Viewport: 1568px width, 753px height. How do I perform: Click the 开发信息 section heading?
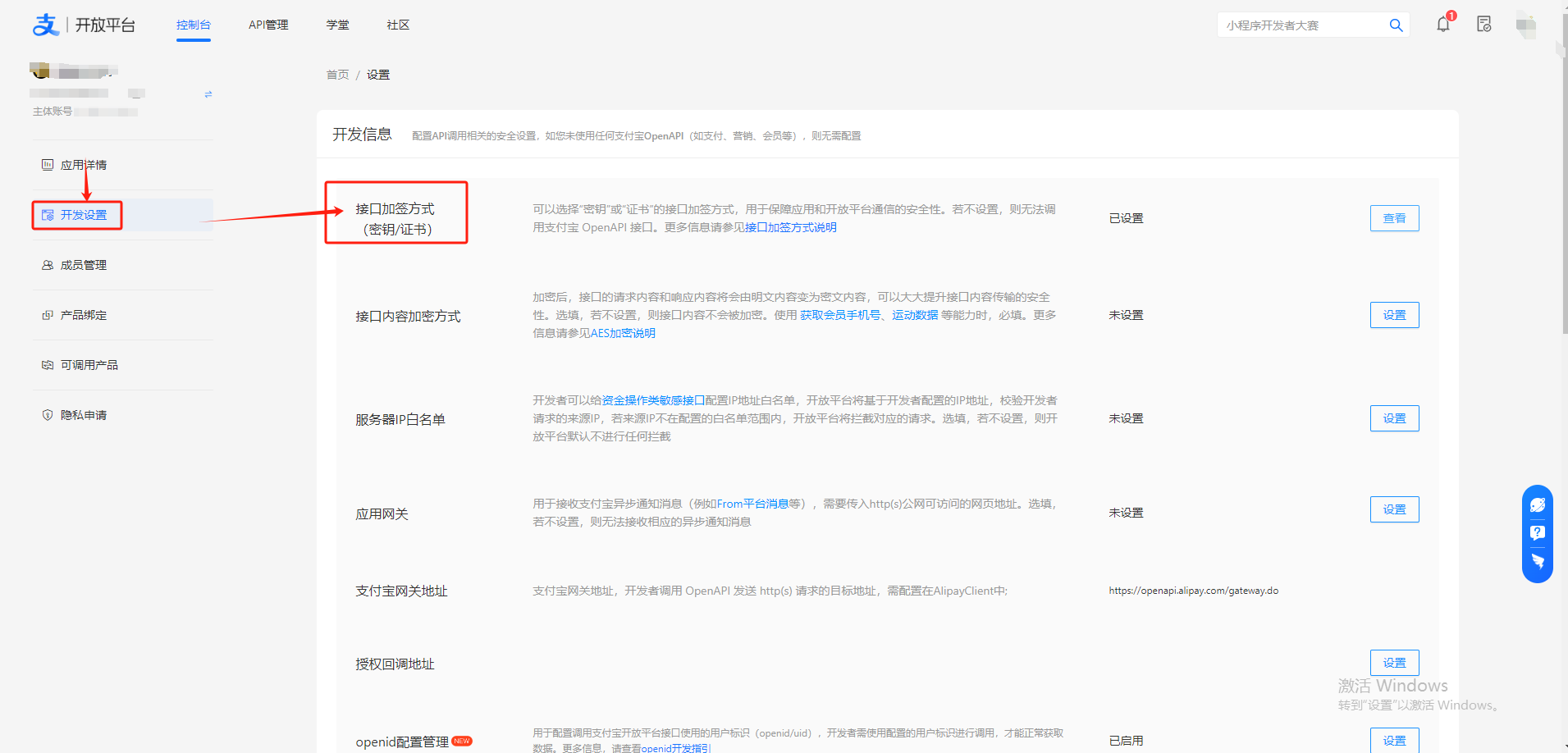[x=362, y=135]
